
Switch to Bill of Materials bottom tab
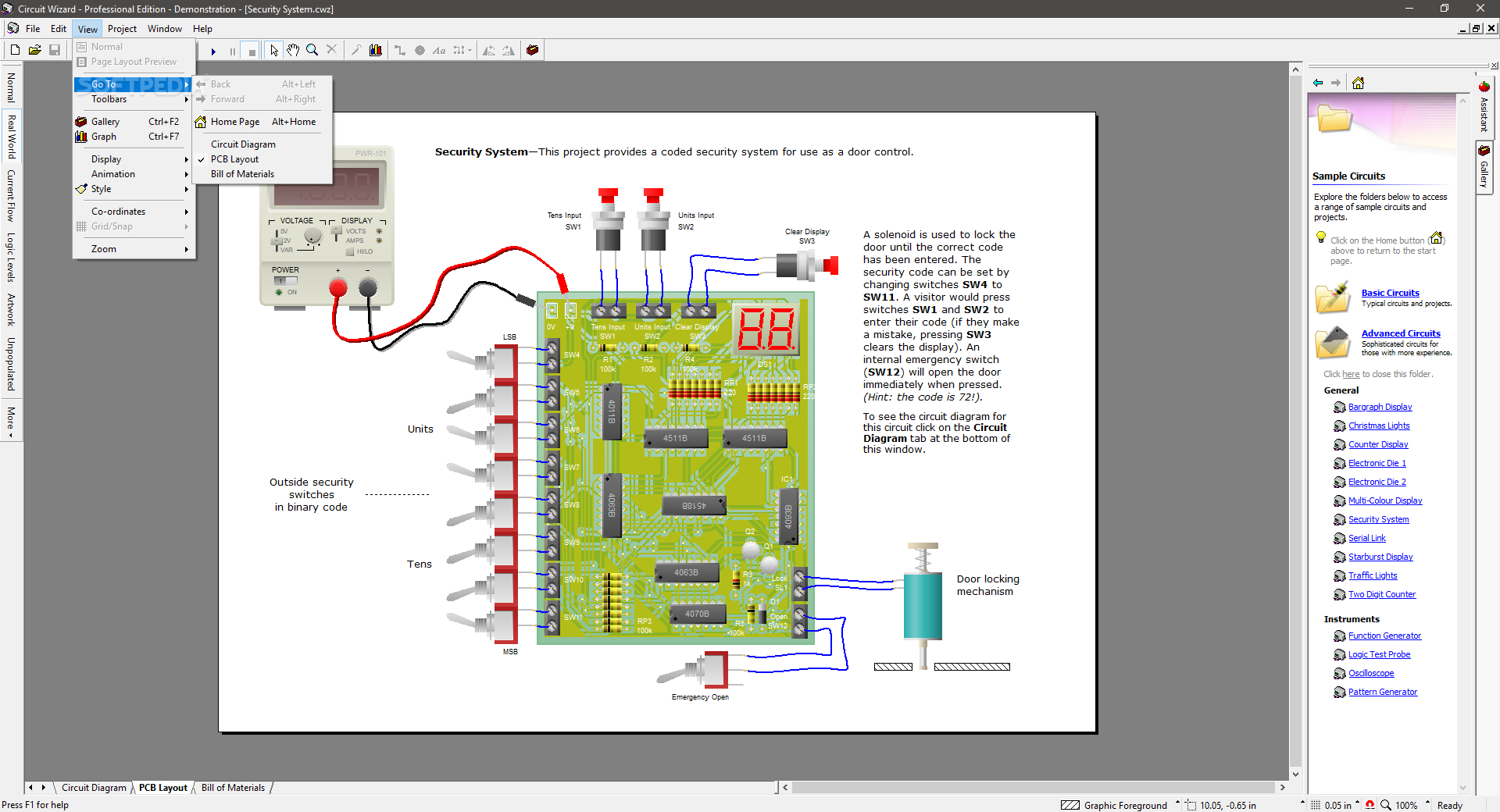233,788
